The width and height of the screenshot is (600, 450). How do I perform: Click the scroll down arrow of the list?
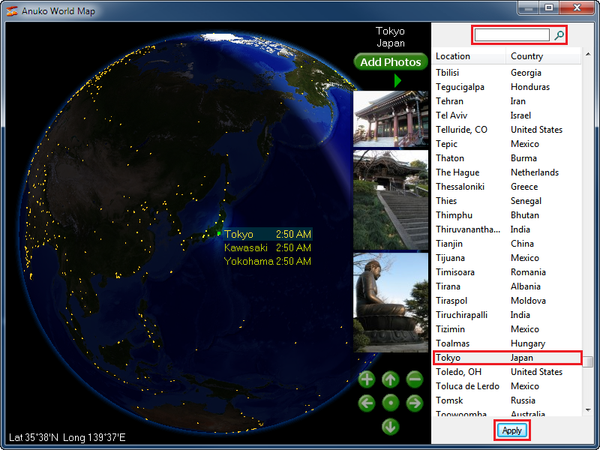point(589,410)
